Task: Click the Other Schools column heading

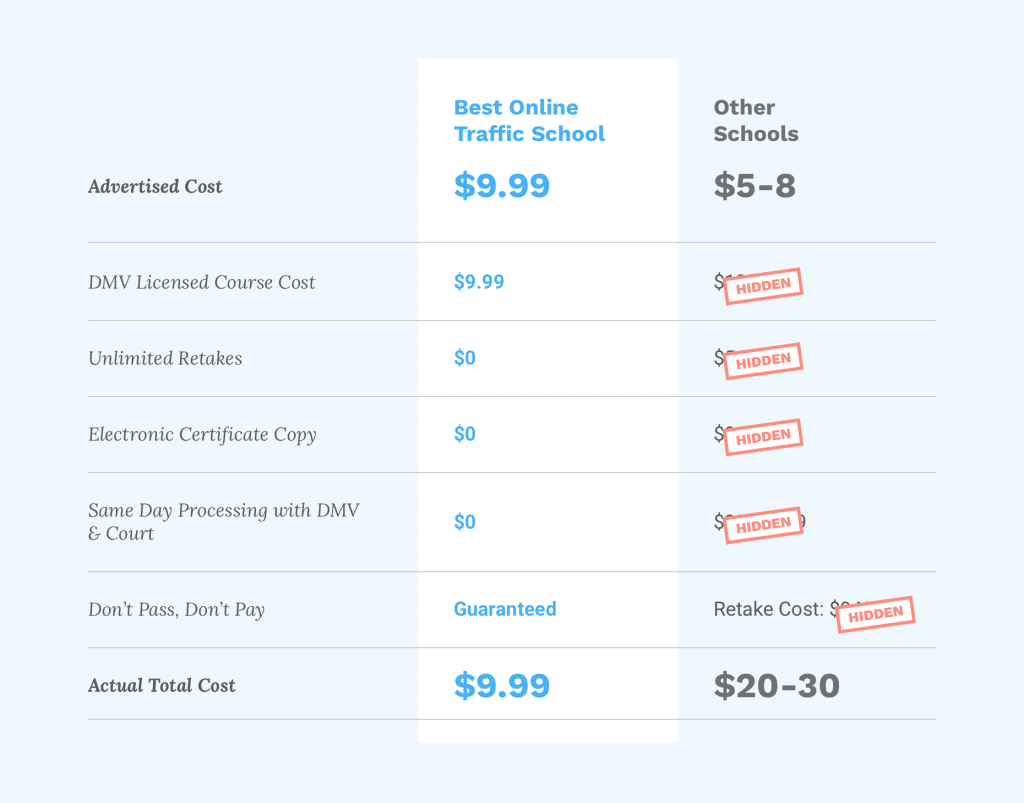Action: click(x=756, y=121)
